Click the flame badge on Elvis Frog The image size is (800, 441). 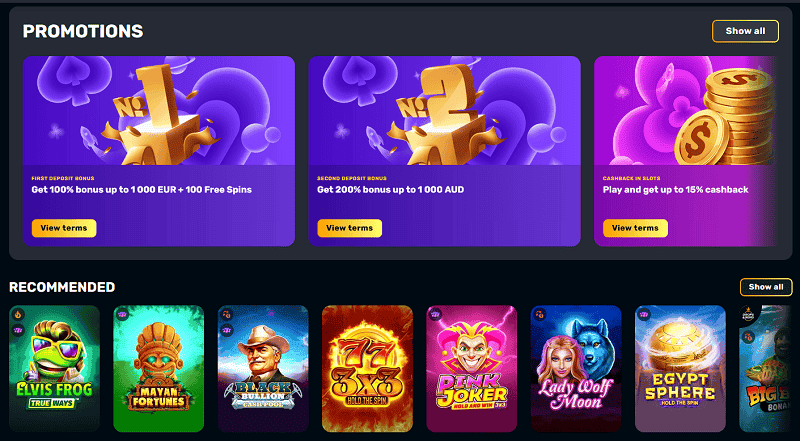(19, 314)
